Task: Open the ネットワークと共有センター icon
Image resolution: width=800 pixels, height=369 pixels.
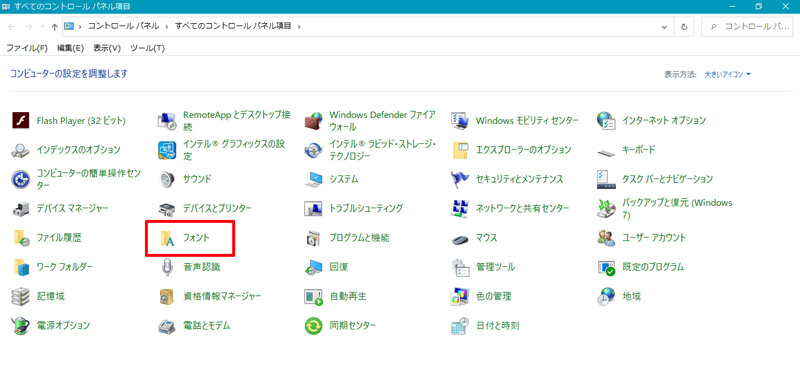Action: coord(460,208)
